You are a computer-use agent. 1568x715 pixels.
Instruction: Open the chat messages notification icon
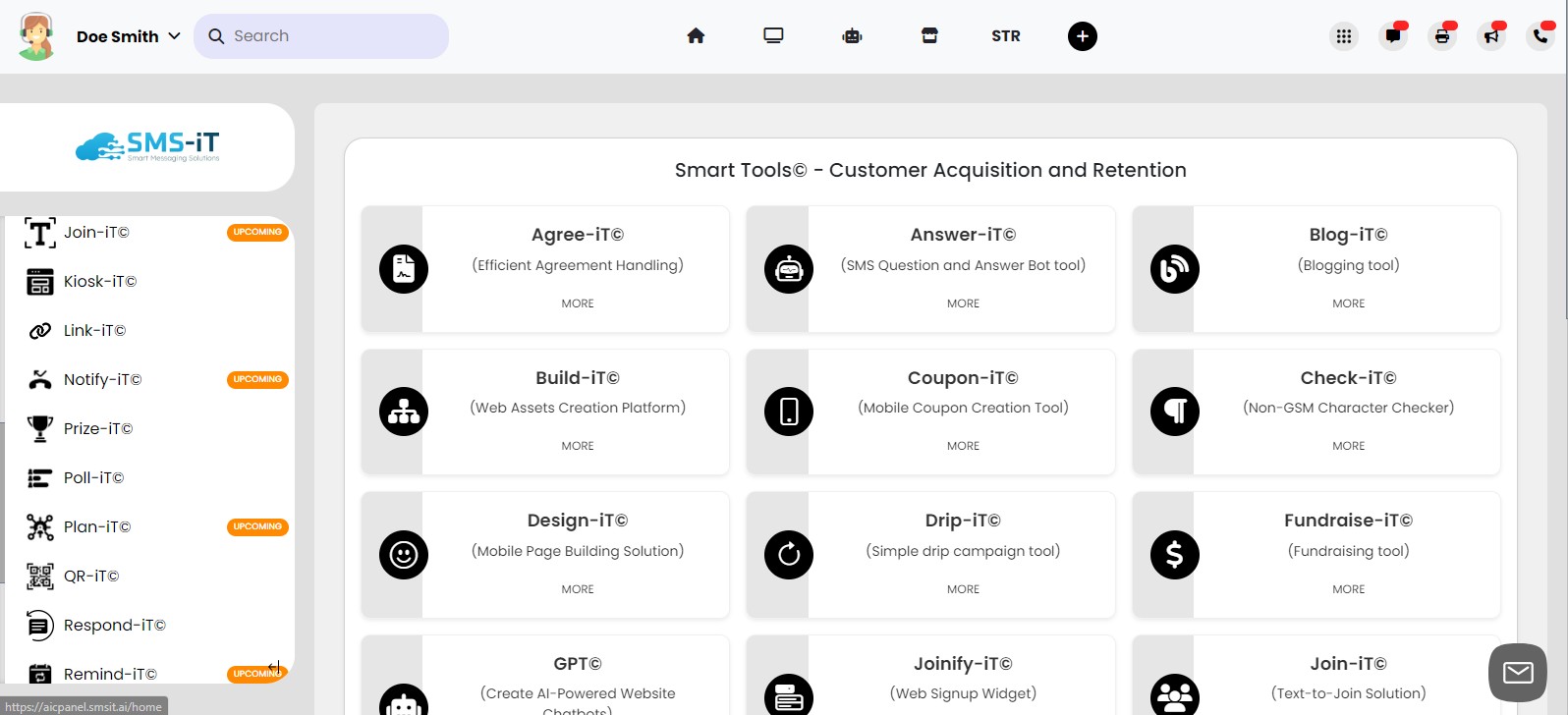pyautogui.click(x=1392, y=36)
